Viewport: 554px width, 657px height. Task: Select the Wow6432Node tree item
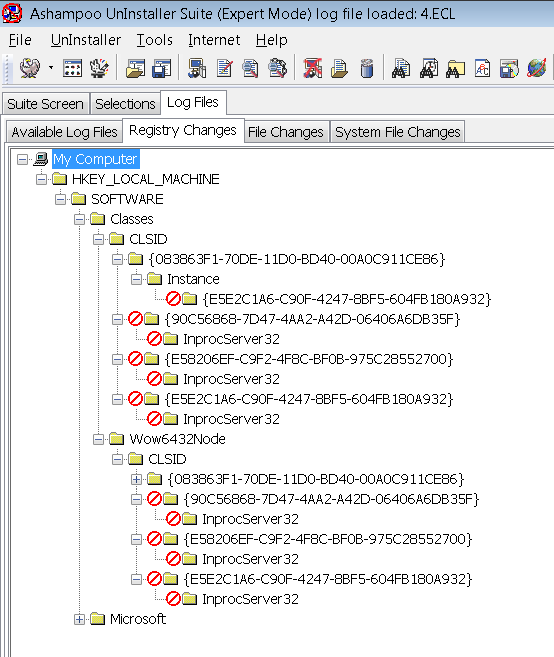coord(177,439)
